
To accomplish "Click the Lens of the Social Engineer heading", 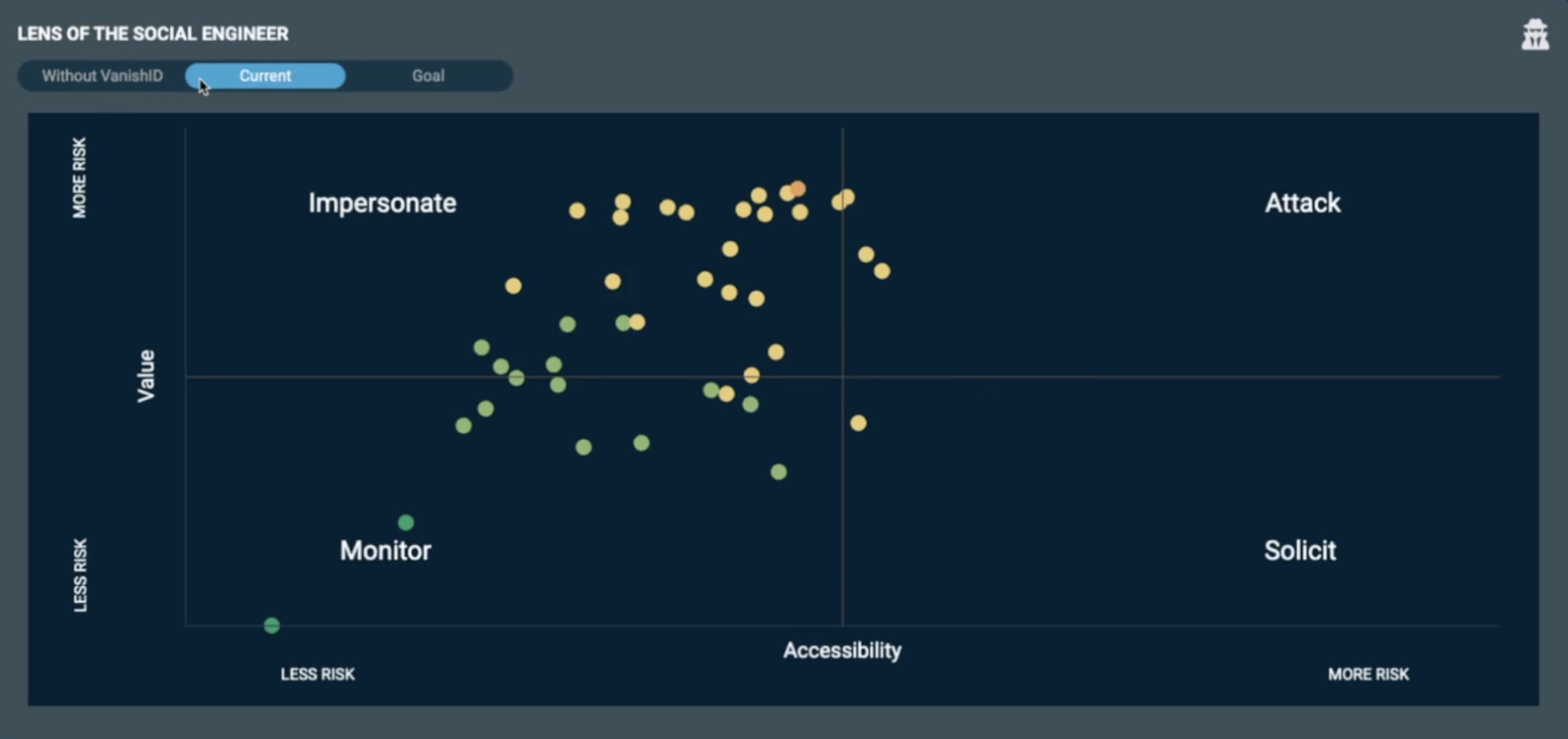I will 153,33.
